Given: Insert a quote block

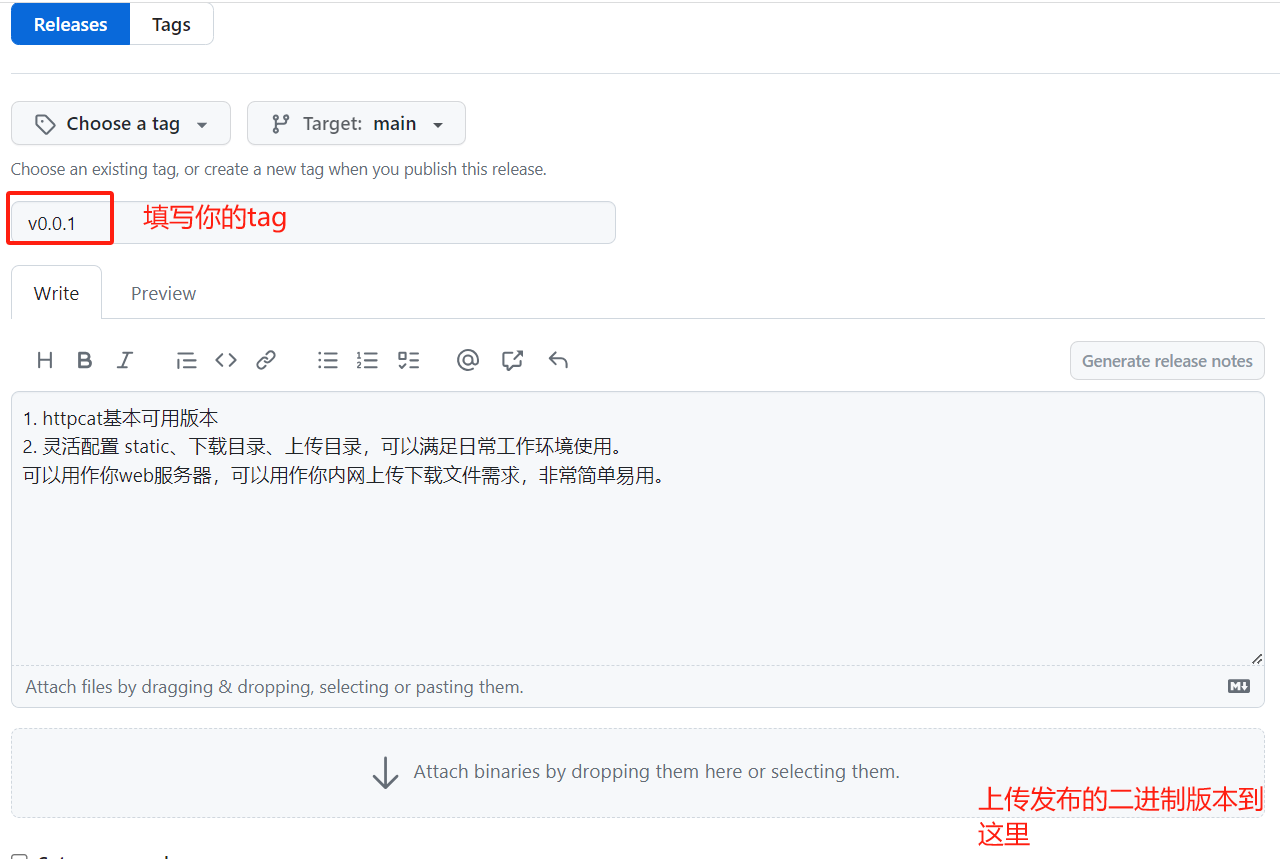Looking at the screenshot, I should point(186,360).
